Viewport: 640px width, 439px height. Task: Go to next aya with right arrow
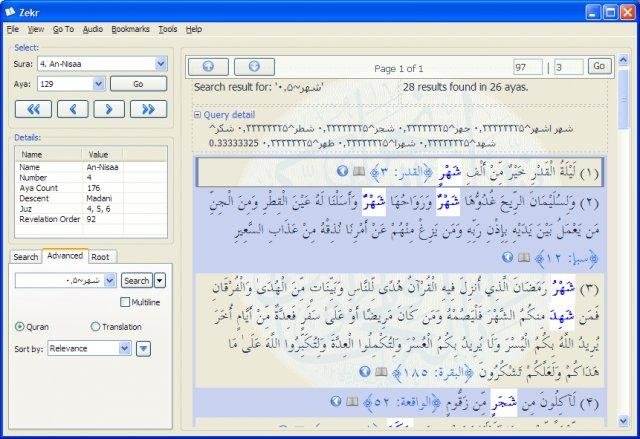click(109, 109)
